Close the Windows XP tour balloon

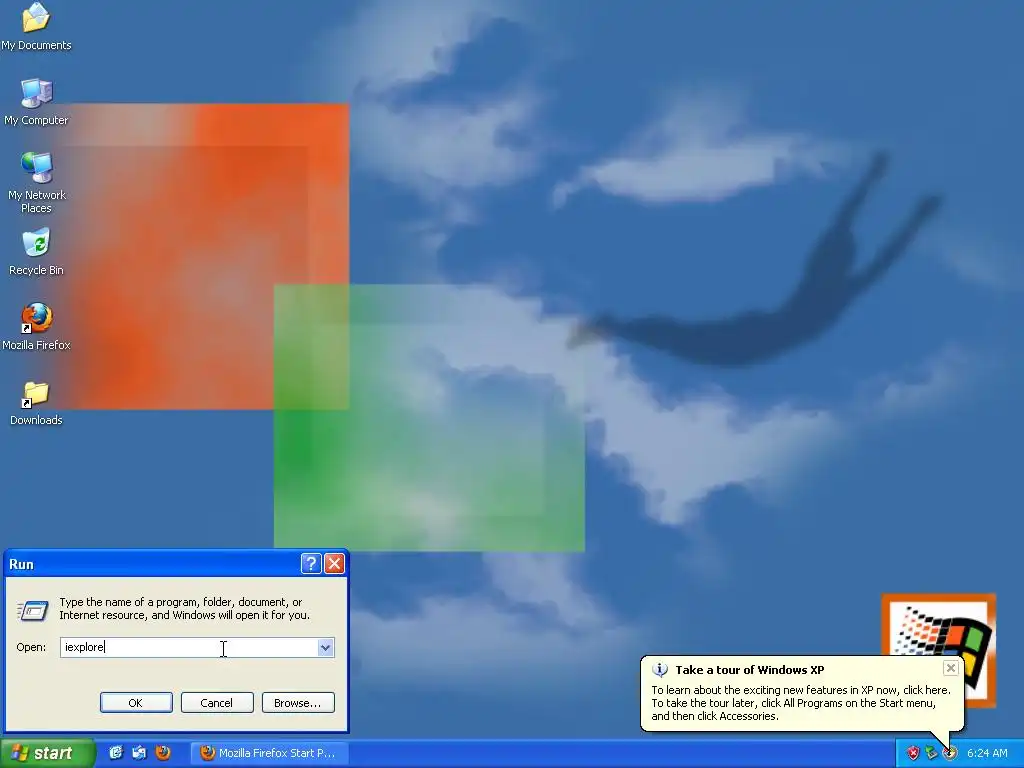click(951, 667)
